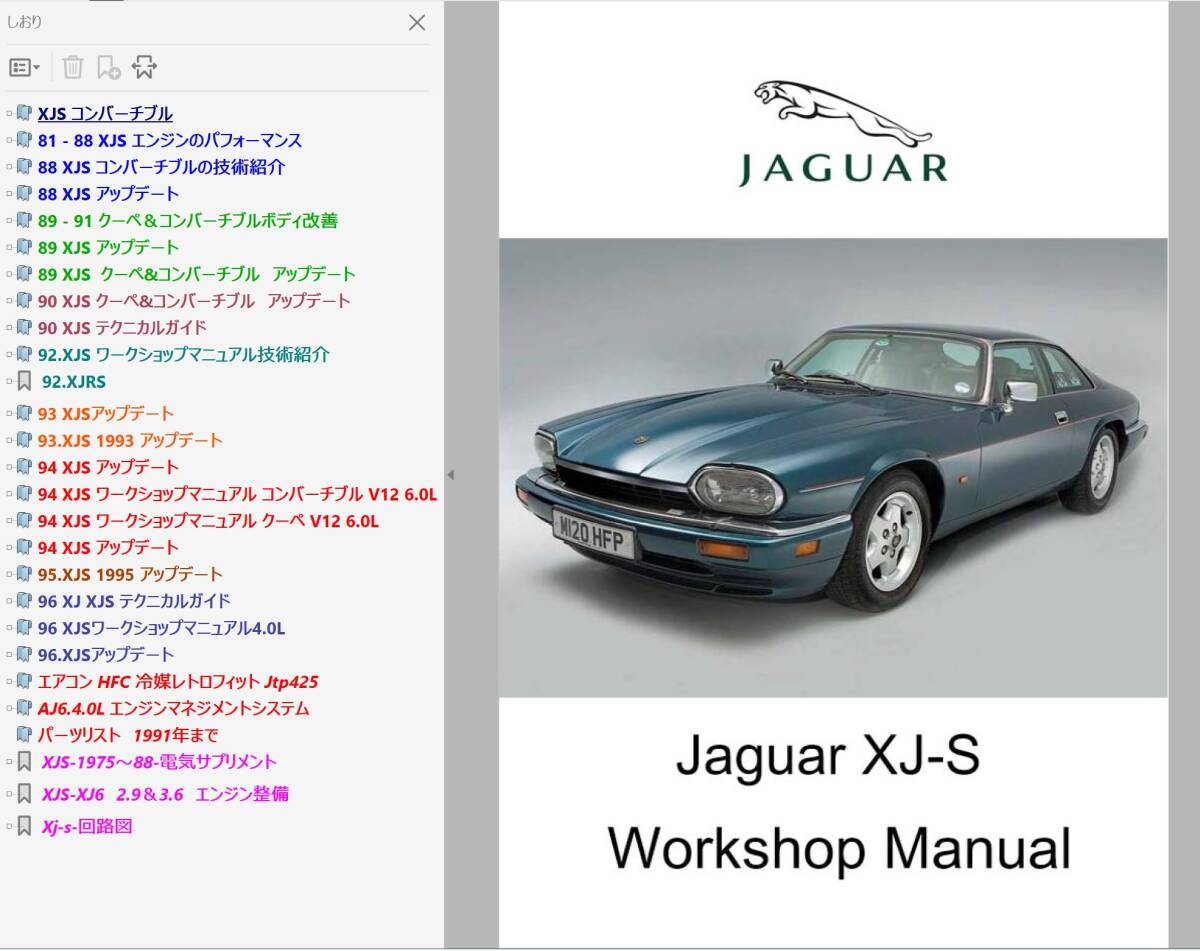The width and height of the screenshot is (1200, 951).
Task: Click the Jaguar XJ-S Workshop Manual title
Action: tap(838, 802)
